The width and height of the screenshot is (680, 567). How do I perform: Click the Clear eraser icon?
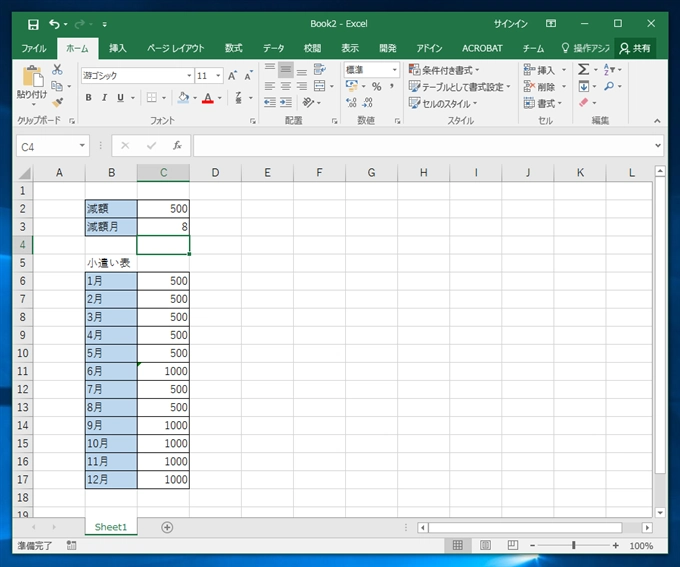[584, 102]
